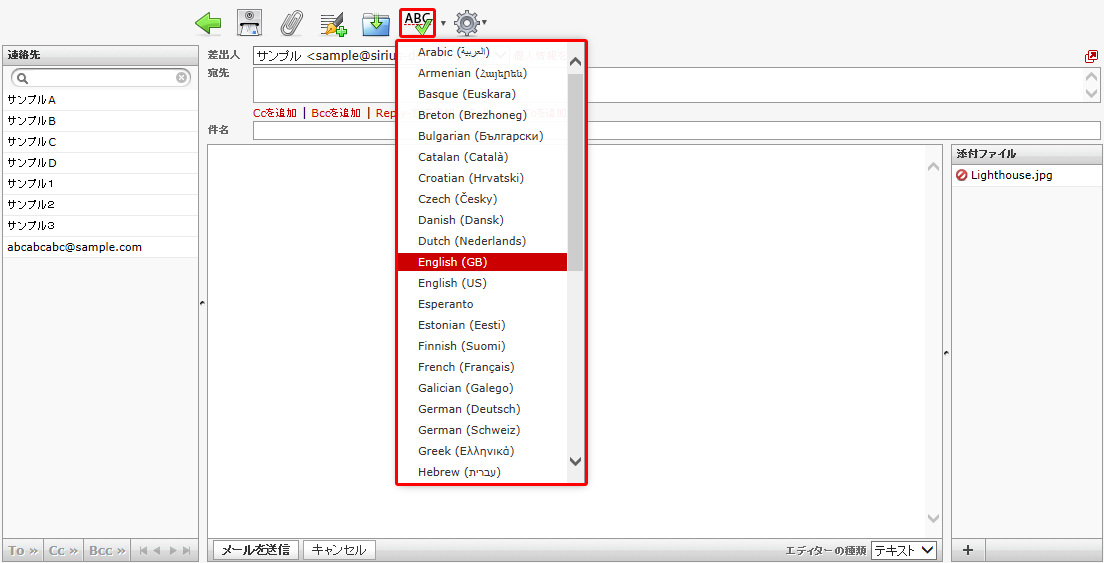Click the Ccを追加 link
Image resolution: width=1104 pixels, height=563 pixels.
(x=274, y=113)
